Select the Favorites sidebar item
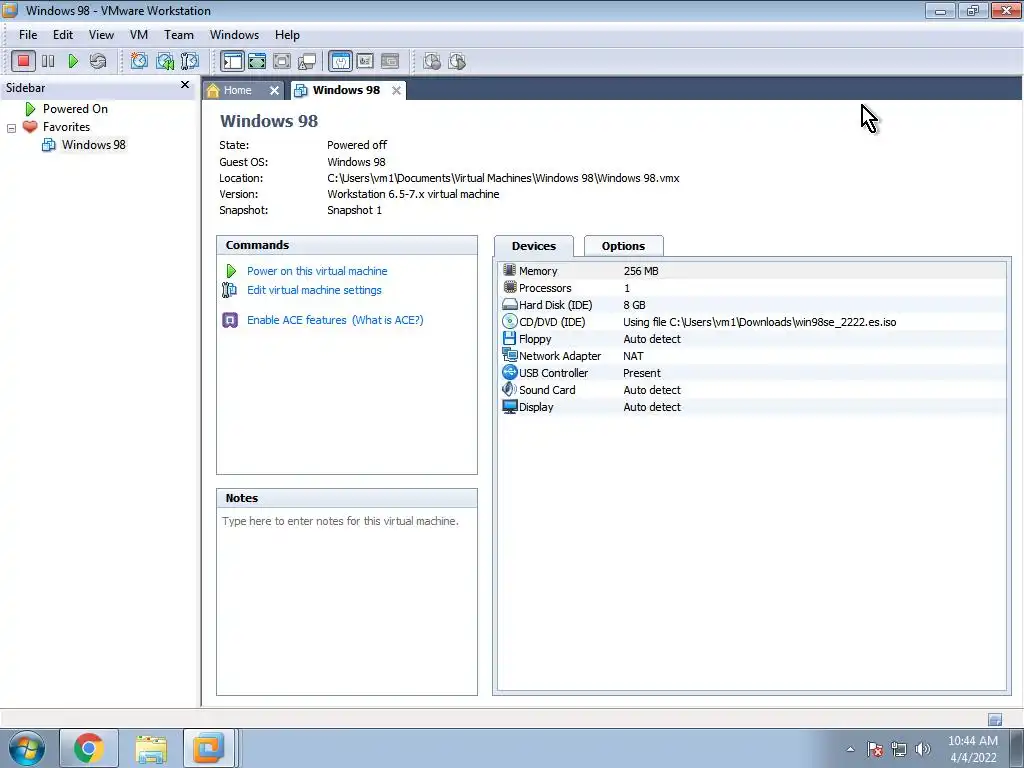 [66, 127]
